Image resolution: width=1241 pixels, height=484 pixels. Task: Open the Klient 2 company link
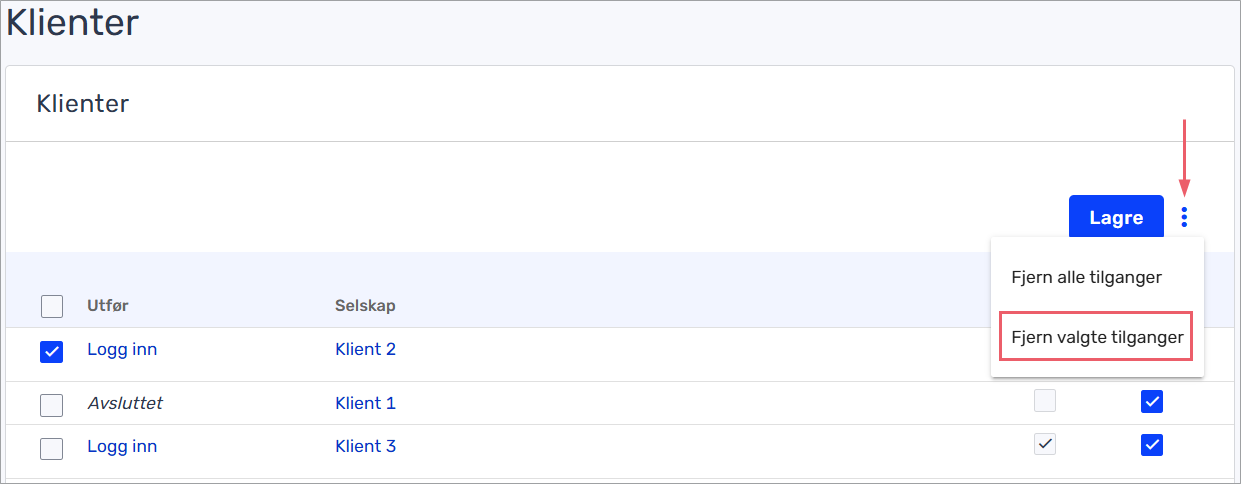point(365,350)
